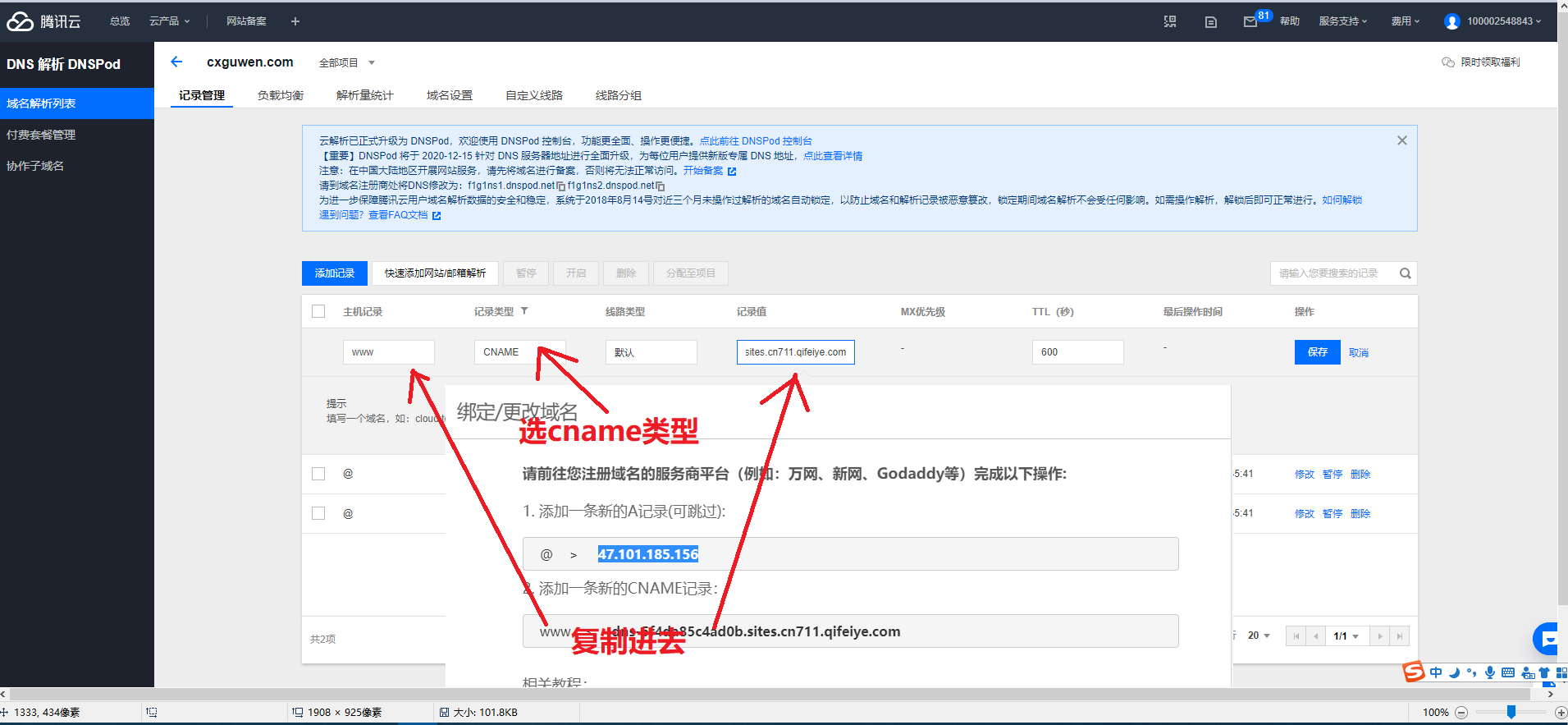This screenshot has width=1568, height=725.
Task: Click the 记录类型 filter funnel icon
Action: click(x=524, y=311)
